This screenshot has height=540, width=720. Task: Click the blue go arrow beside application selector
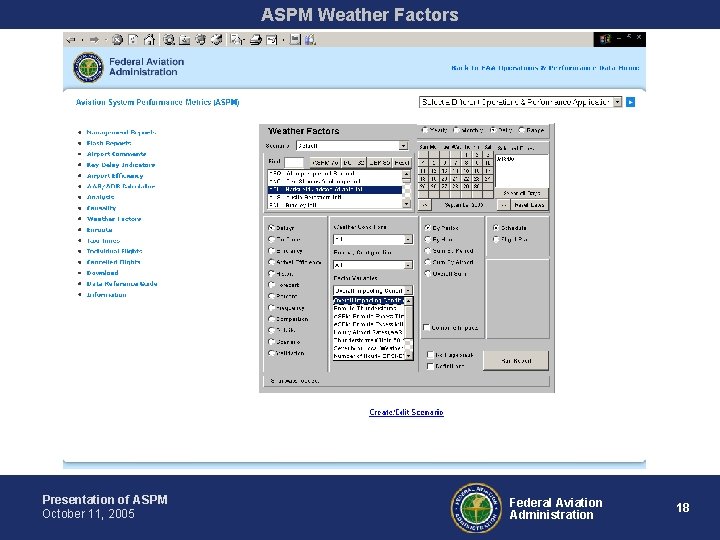click(x=630, y=102)
